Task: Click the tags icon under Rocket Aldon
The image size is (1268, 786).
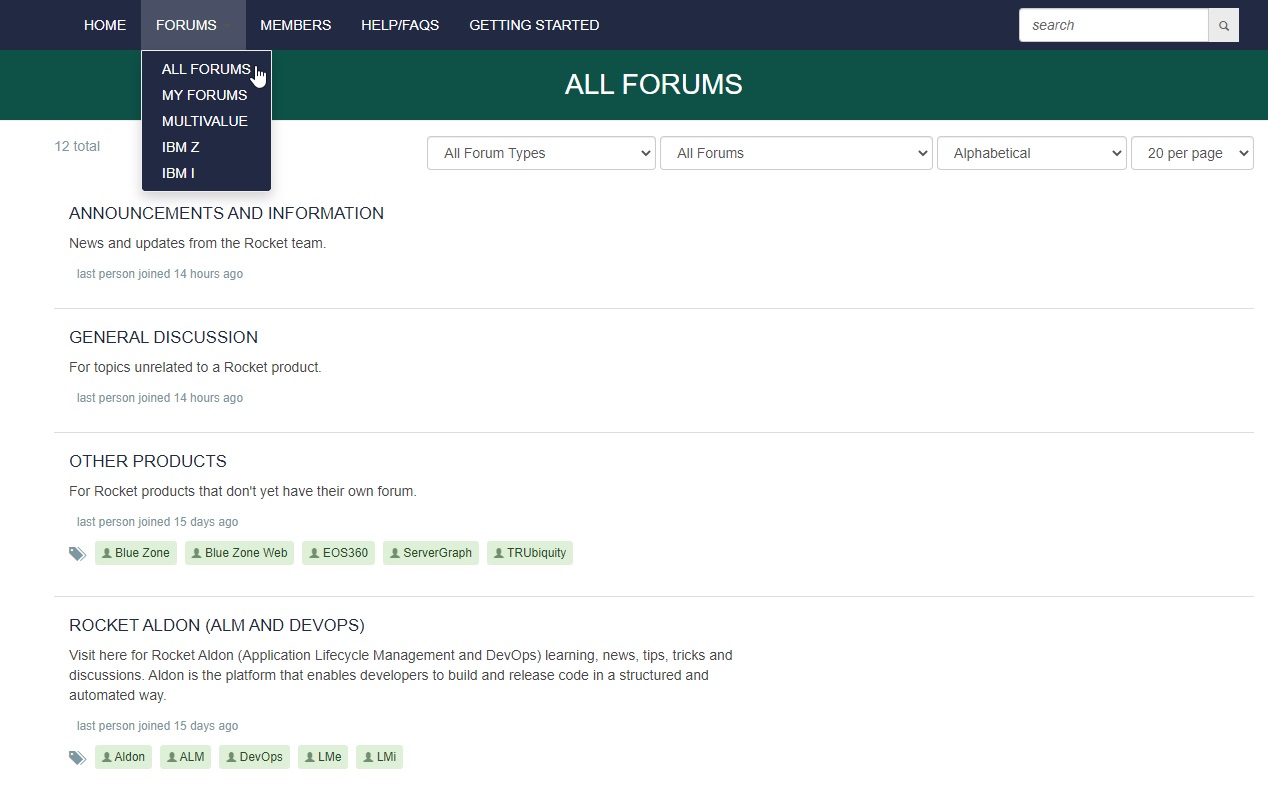Action: tap(77, 757)
